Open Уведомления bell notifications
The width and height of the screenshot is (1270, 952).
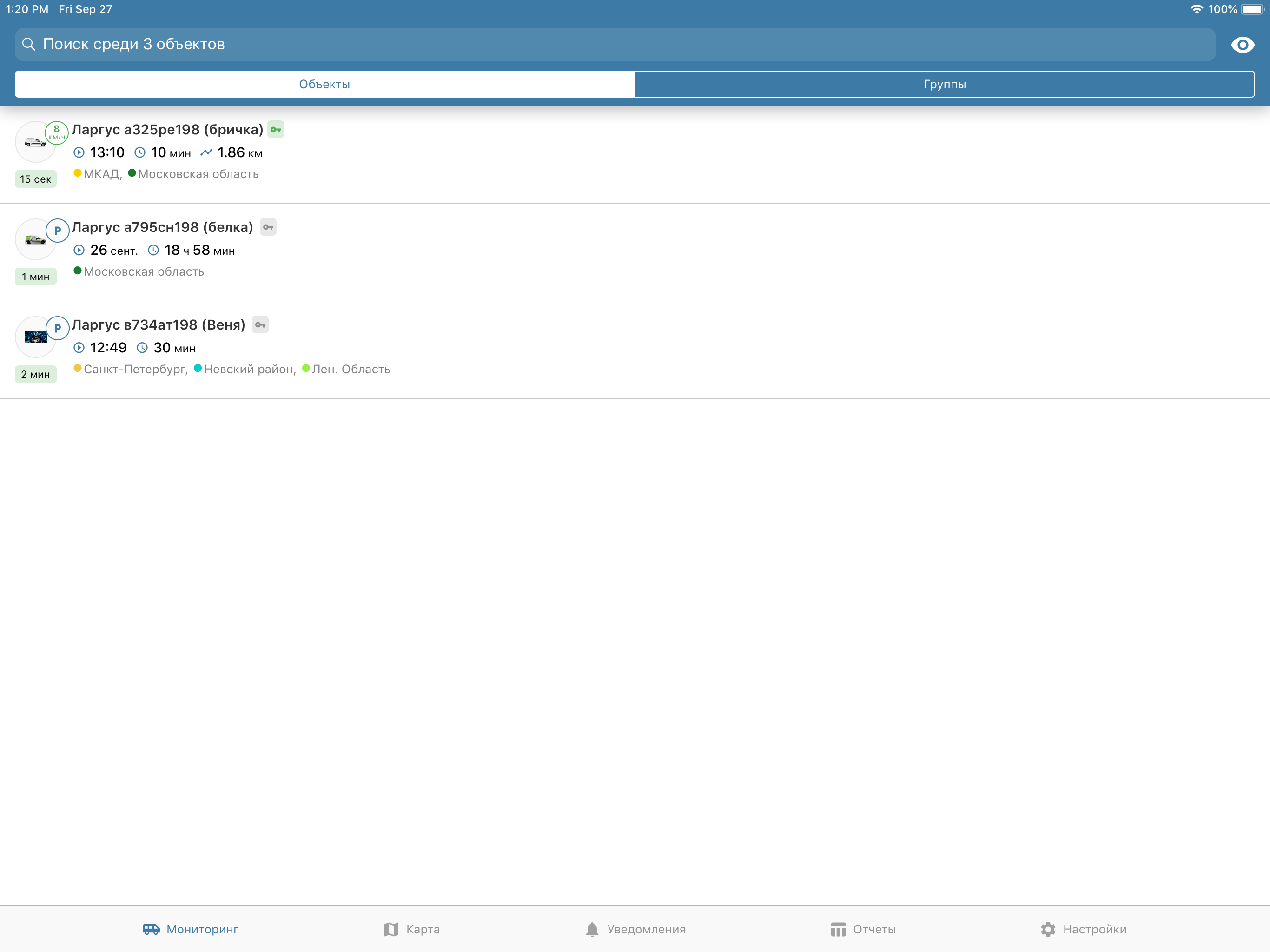pyautogui.click(x=635, y=929)
